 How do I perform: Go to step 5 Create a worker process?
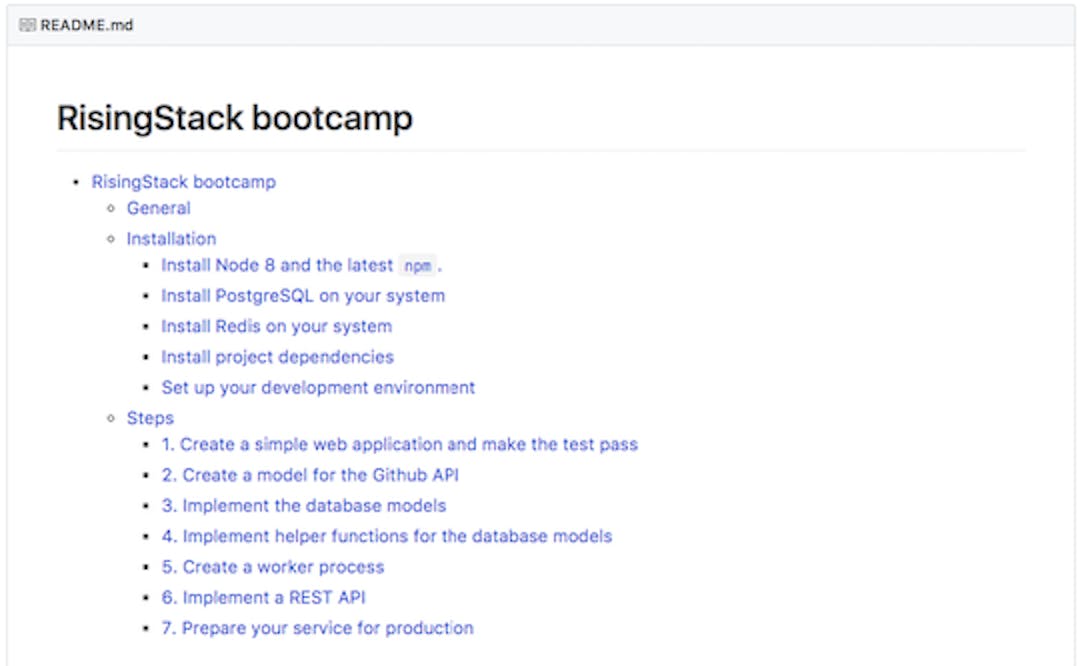(272, 567)
